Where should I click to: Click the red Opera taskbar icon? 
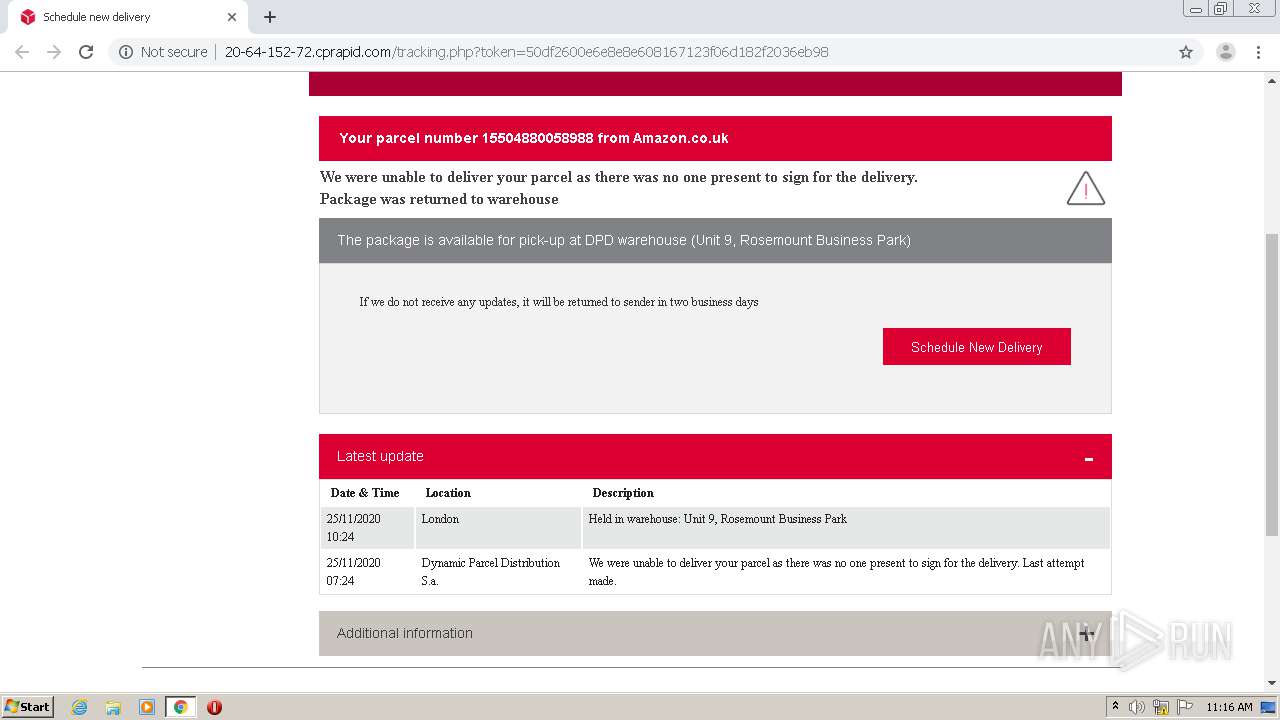(214, 707)
